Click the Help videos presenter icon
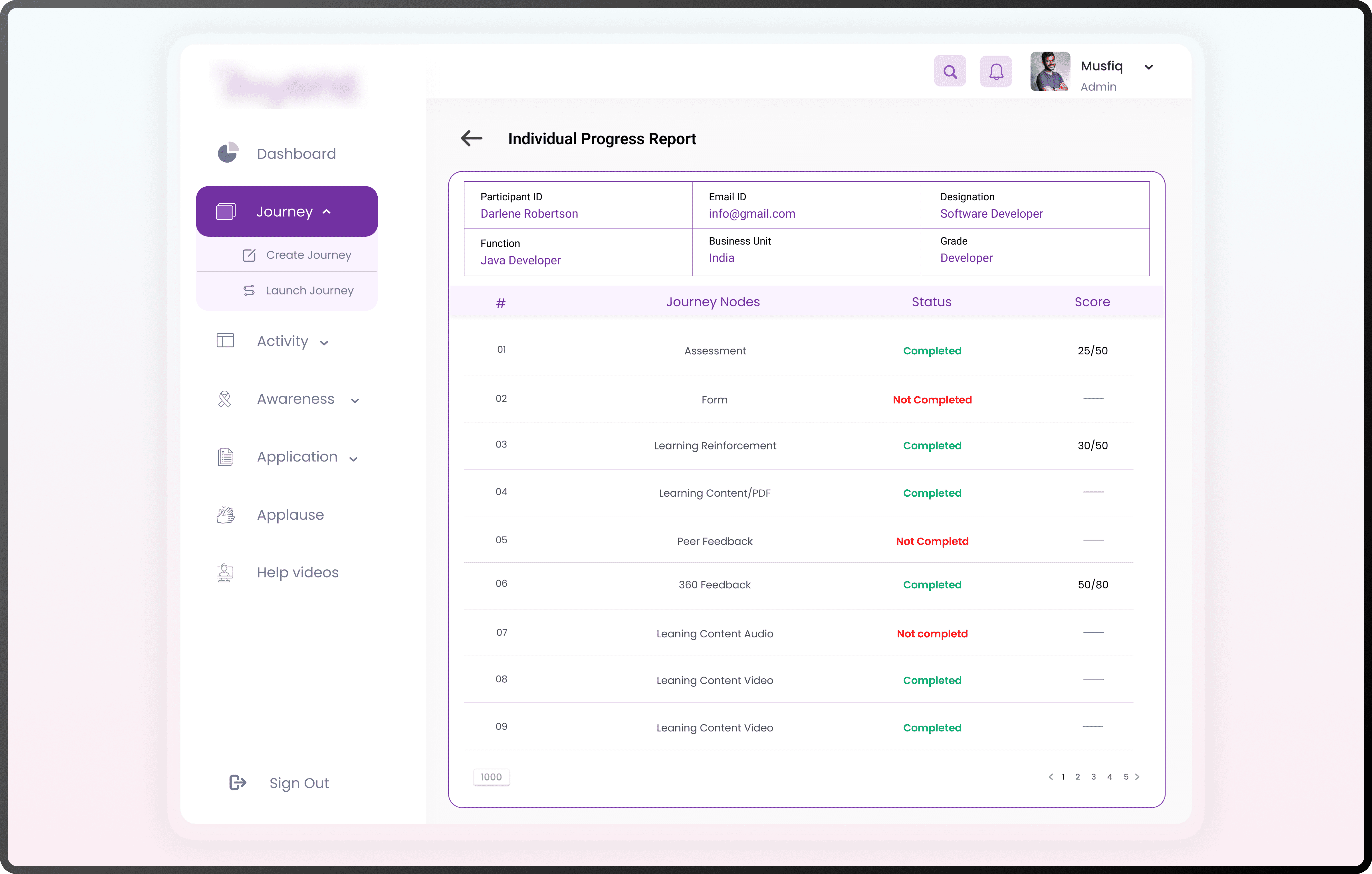Viewport: 1372px width, 874px height. 226,573
